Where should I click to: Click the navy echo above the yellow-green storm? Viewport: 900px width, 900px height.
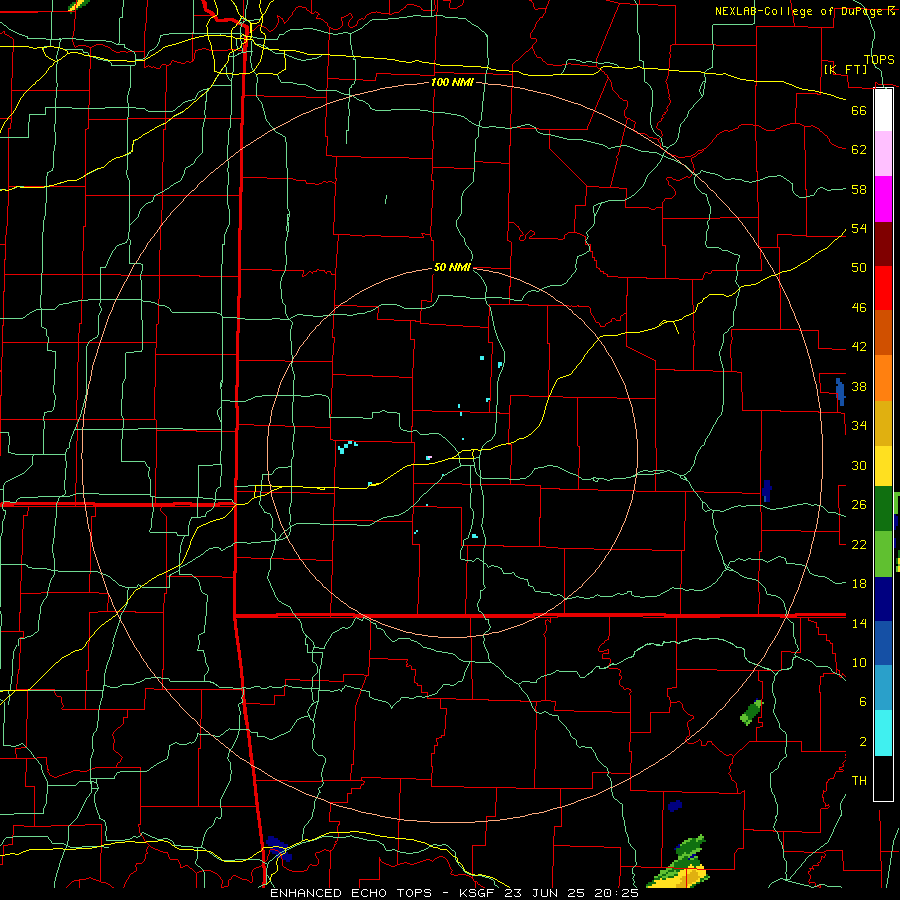[675, 806]
